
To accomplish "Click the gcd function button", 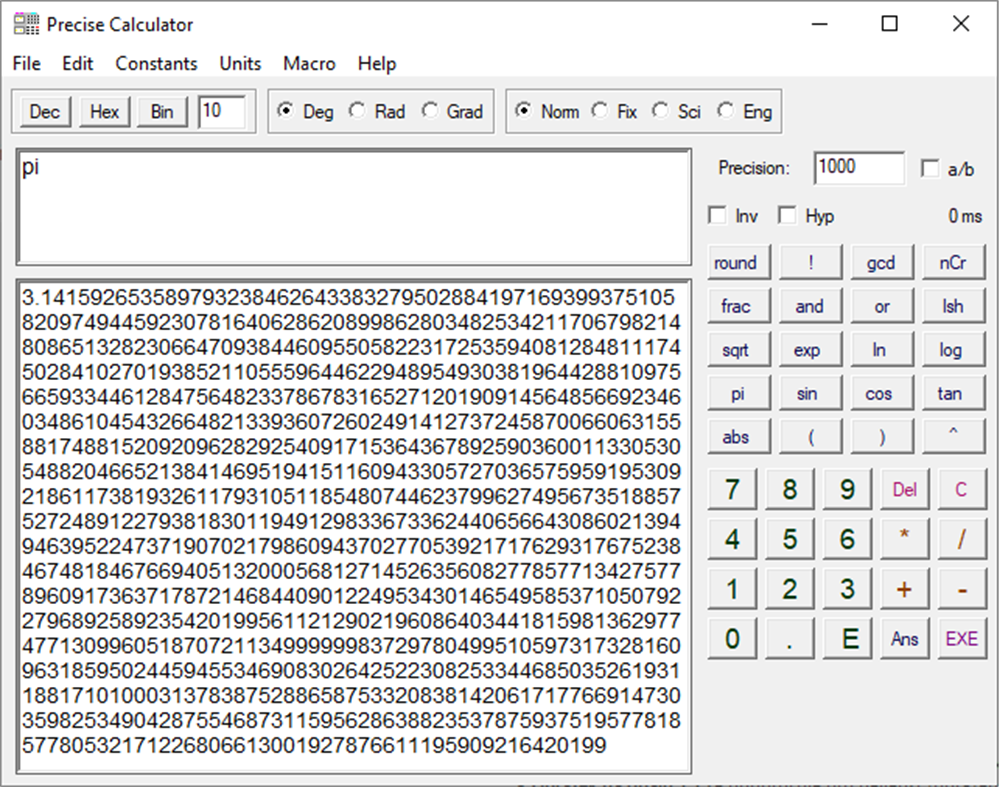I will tap(881, 261).
